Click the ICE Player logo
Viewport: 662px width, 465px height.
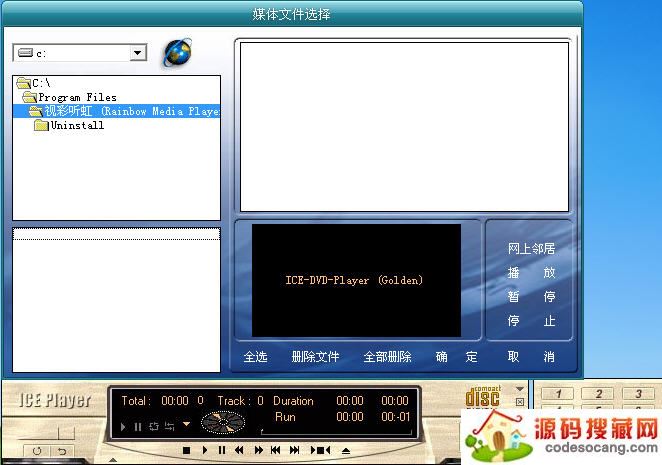click(55, 400)
